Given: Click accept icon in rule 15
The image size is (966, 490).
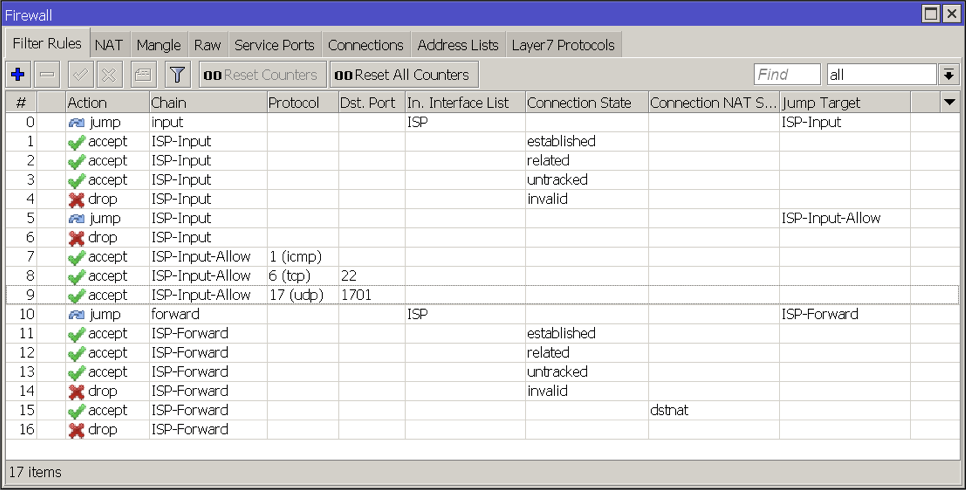Looking at the screenshot, I should (x=76, y=411).
